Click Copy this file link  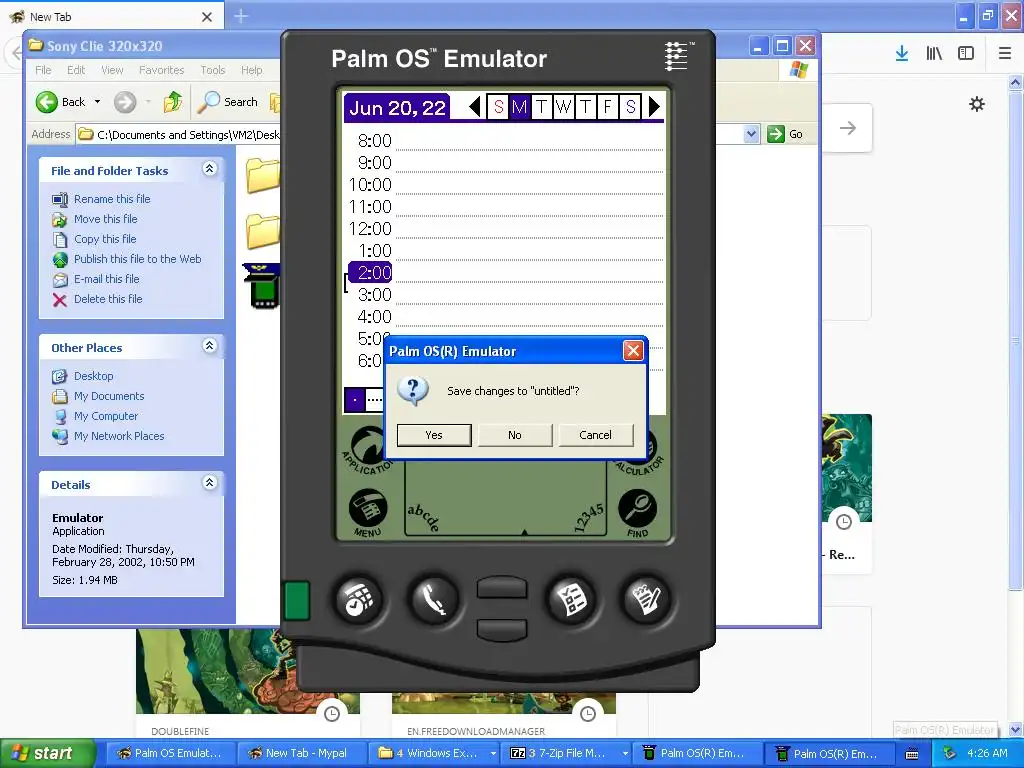(x=104, y=239)
